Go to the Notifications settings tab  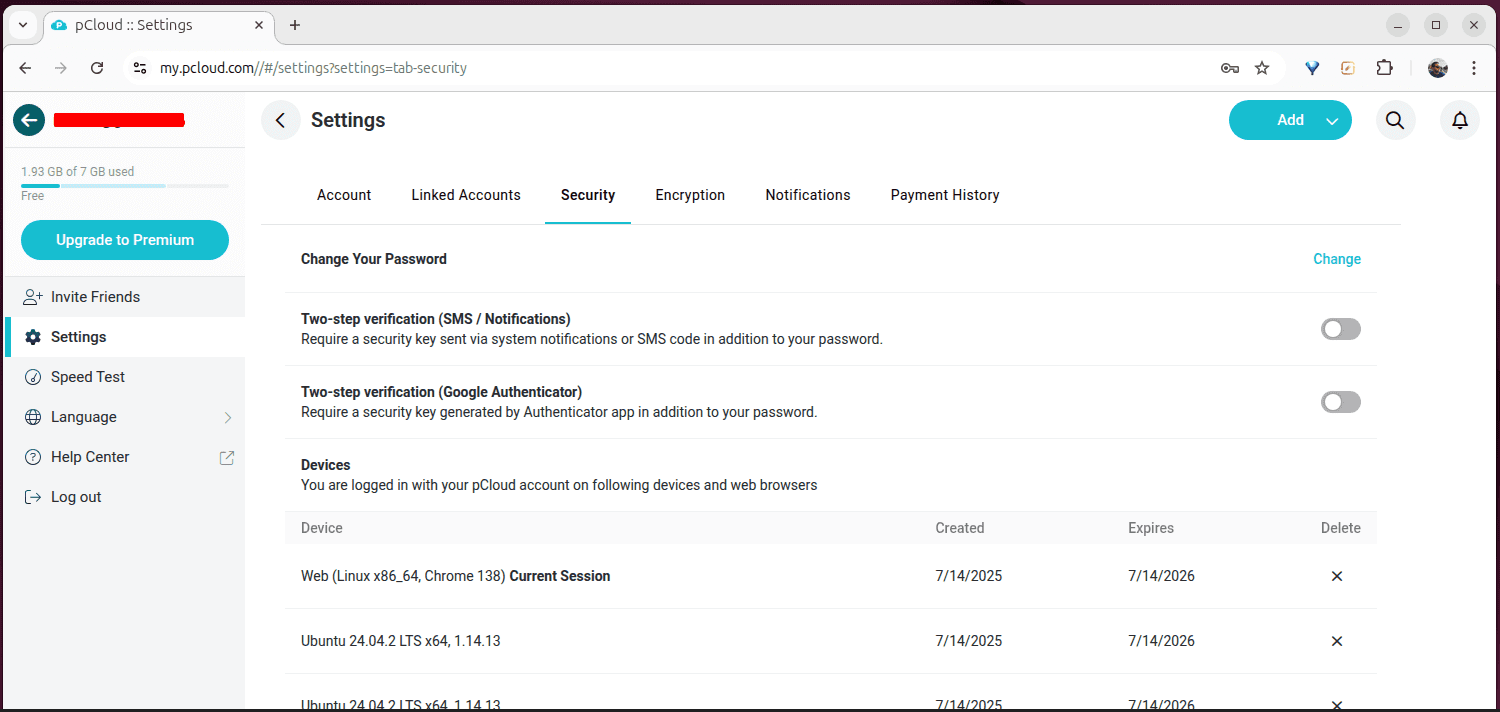(808, 195)
